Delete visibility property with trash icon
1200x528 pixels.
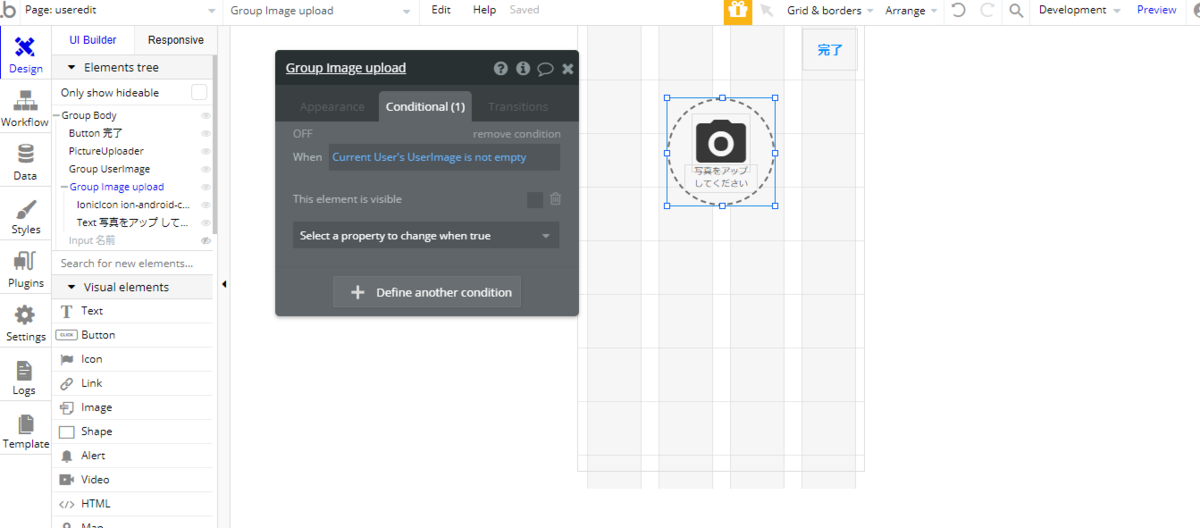click(555, 199)
